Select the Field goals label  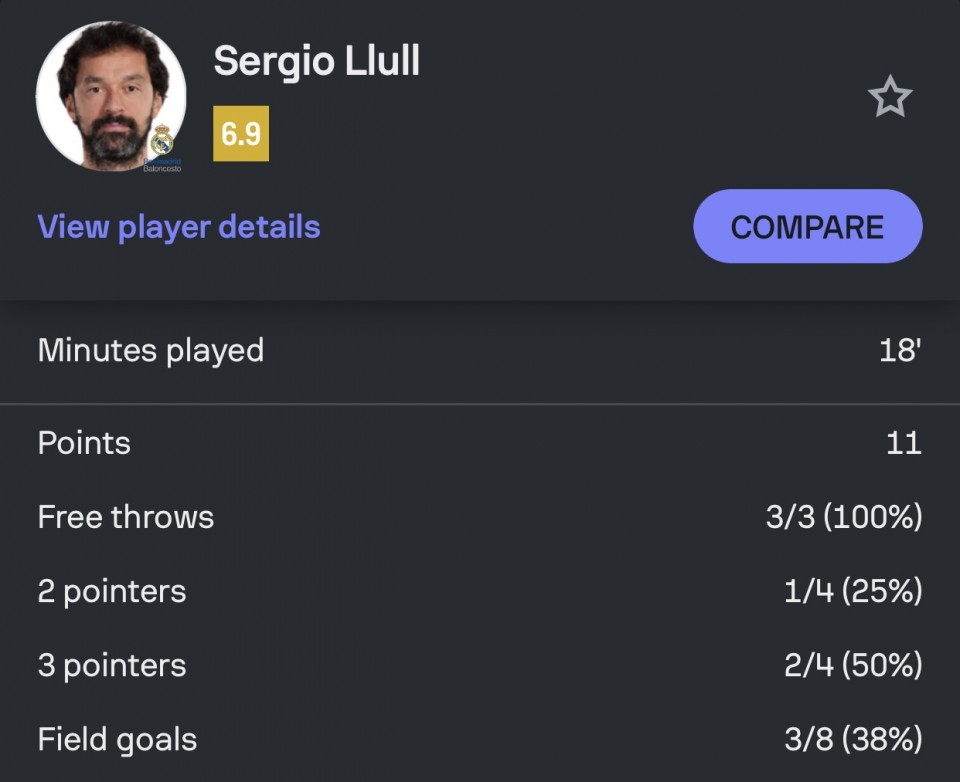(118, 740)
